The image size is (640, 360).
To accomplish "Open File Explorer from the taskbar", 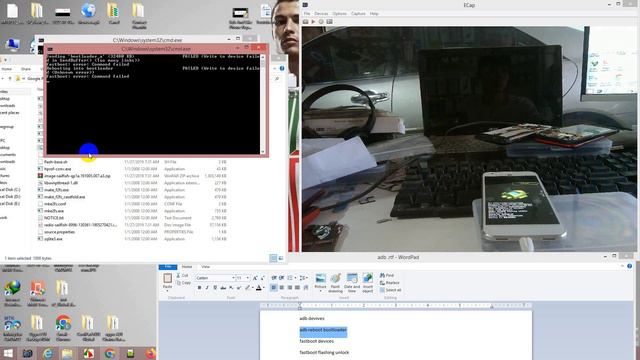I will coord(68,353).
